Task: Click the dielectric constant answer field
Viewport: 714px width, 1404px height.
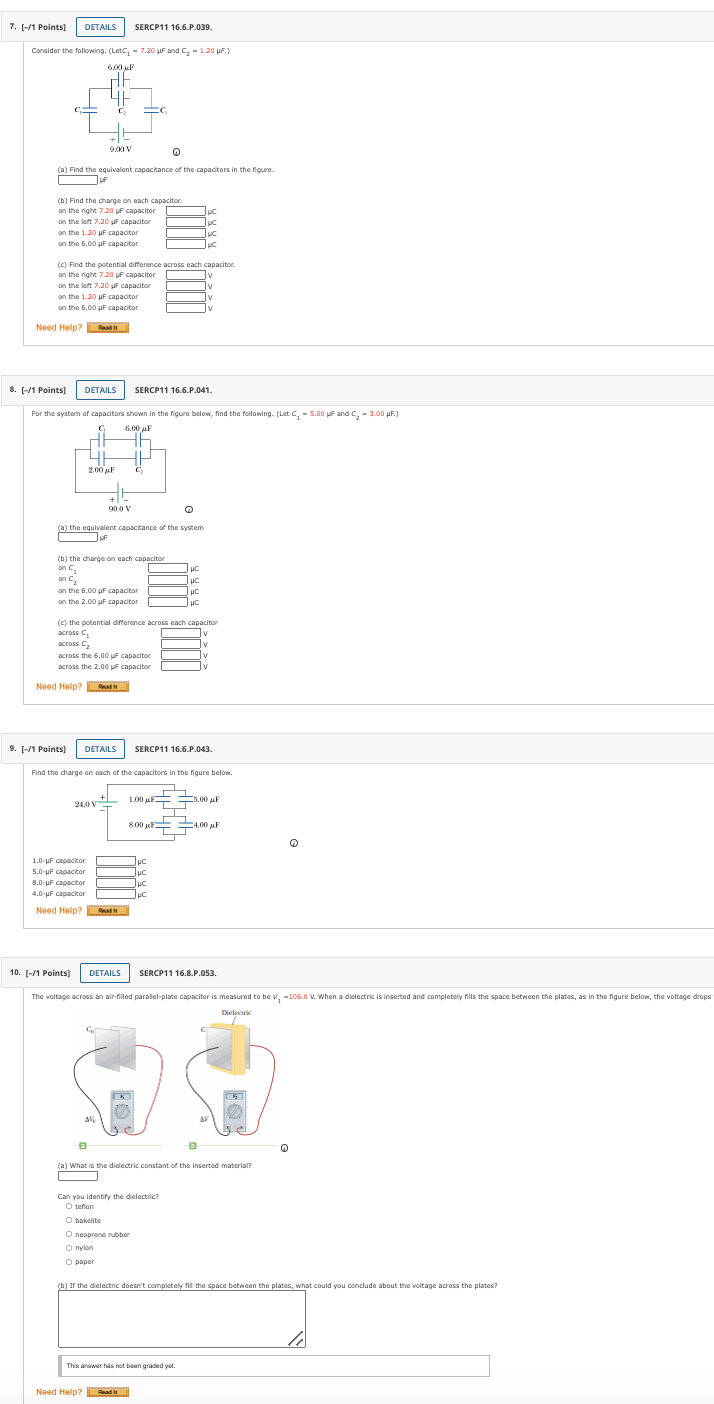Action: [x=77, y=1175]
